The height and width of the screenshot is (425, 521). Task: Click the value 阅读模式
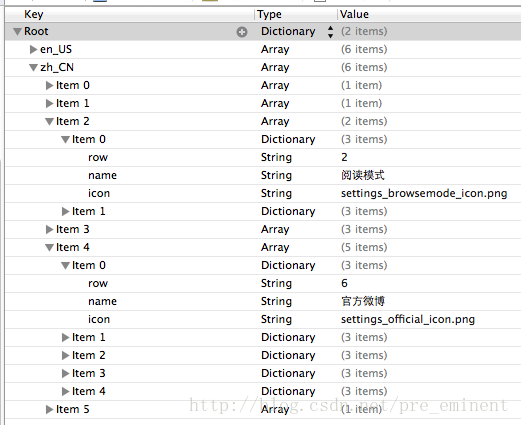[363, 175]
